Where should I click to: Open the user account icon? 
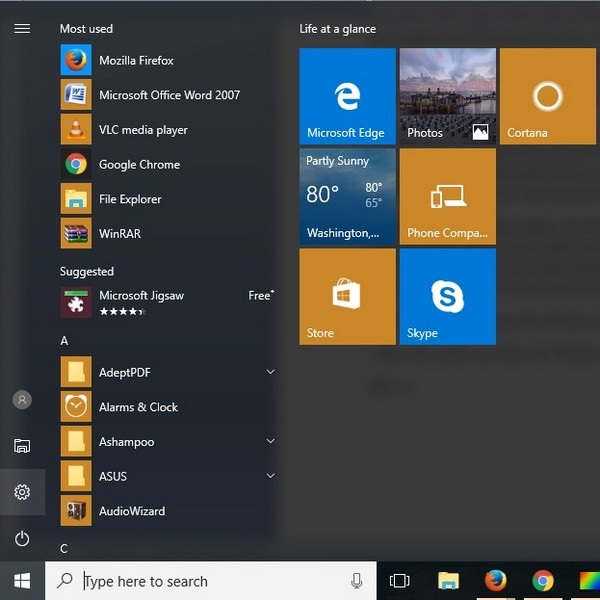[x=22, y=399]
